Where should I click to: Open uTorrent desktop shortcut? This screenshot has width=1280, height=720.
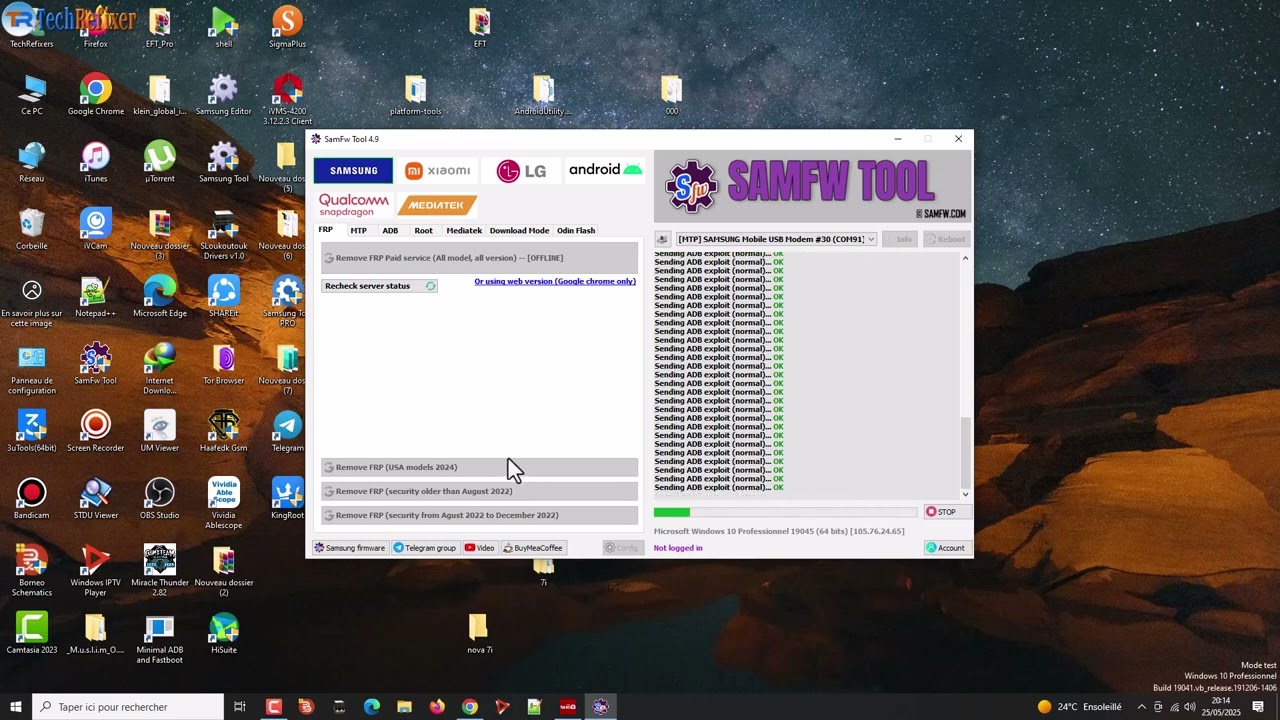(x=160, y=162)
